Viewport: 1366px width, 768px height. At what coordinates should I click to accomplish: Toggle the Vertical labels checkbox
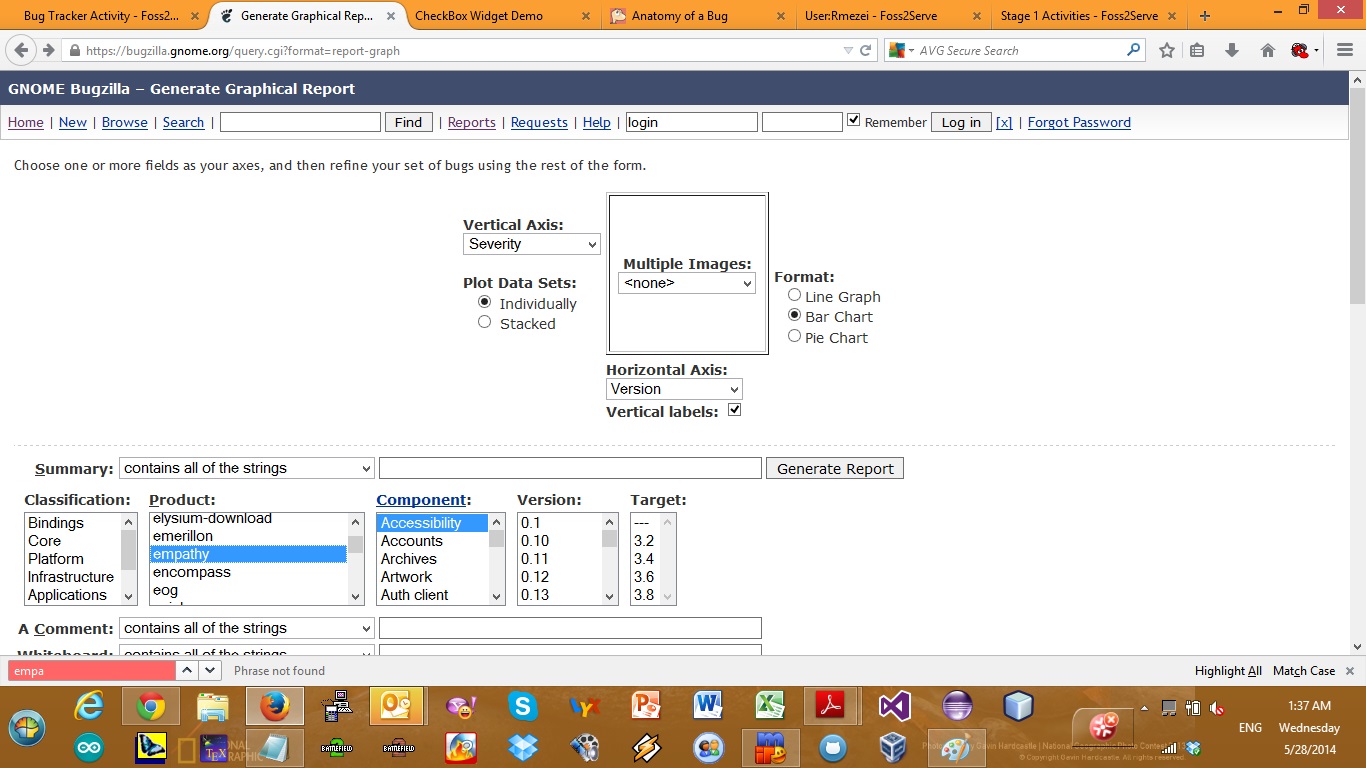pos(734,410)
